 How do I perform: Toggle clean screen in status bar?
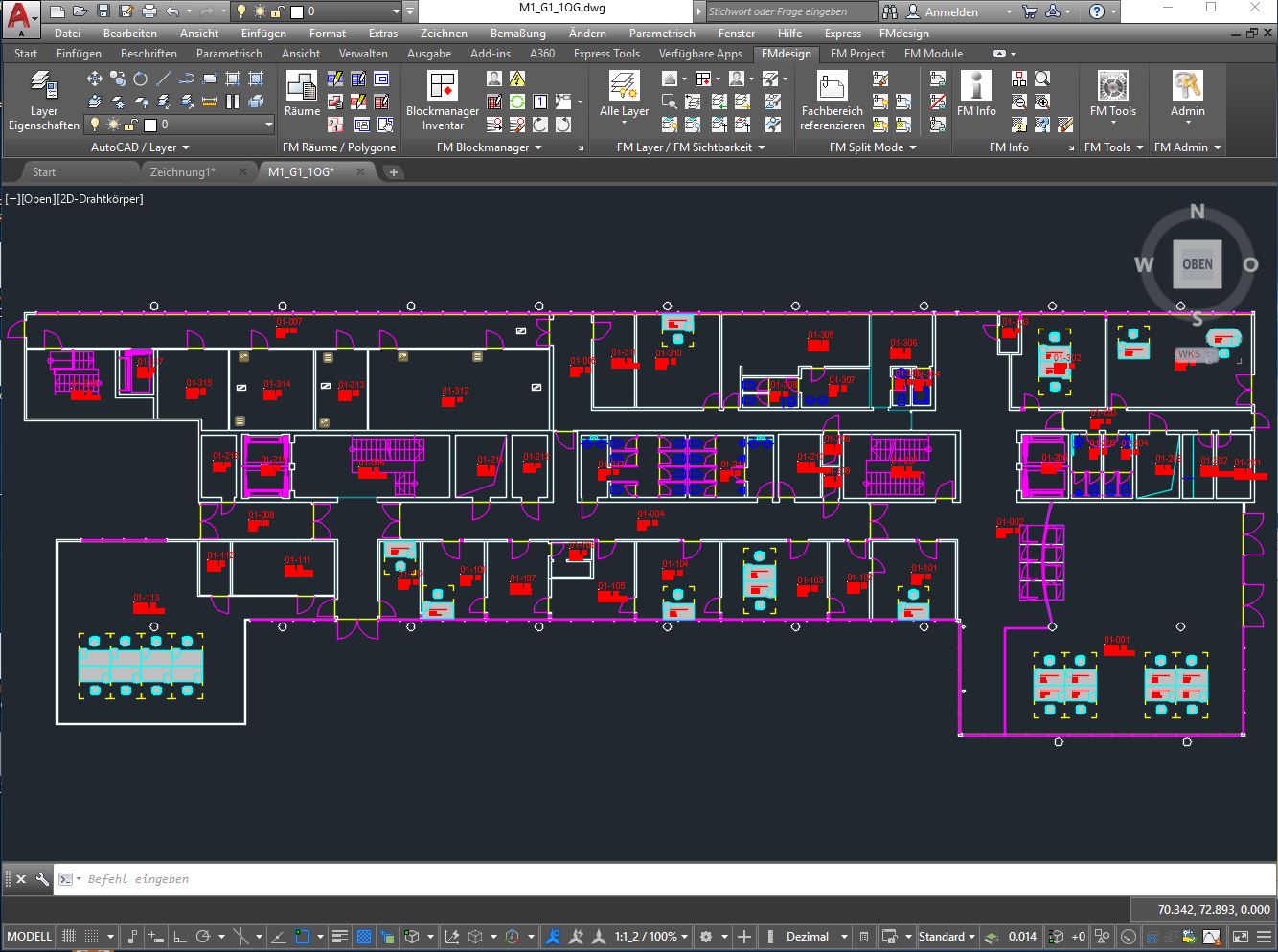click(x=1241, y=936)
